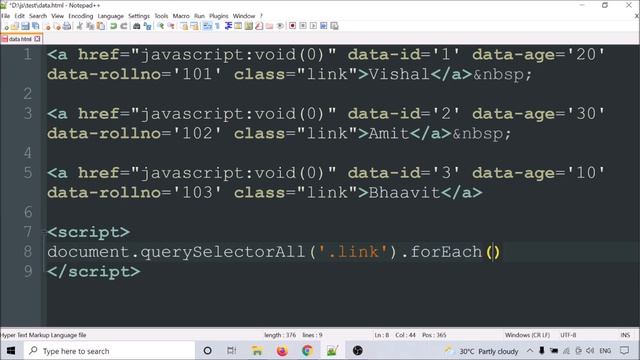Place cursor on 'Bhaavit' text in line 5
The width and height of the screenshot is (640, 360).
click(404, 192)
